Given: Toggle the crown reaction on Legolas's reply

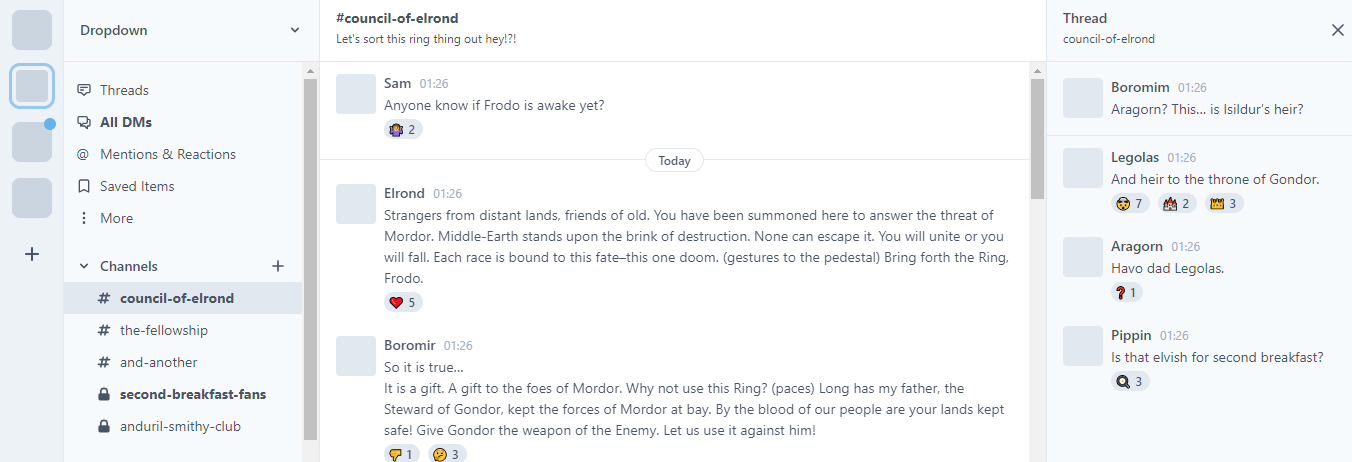Looking at the screenshot, I should [1226, 203].
